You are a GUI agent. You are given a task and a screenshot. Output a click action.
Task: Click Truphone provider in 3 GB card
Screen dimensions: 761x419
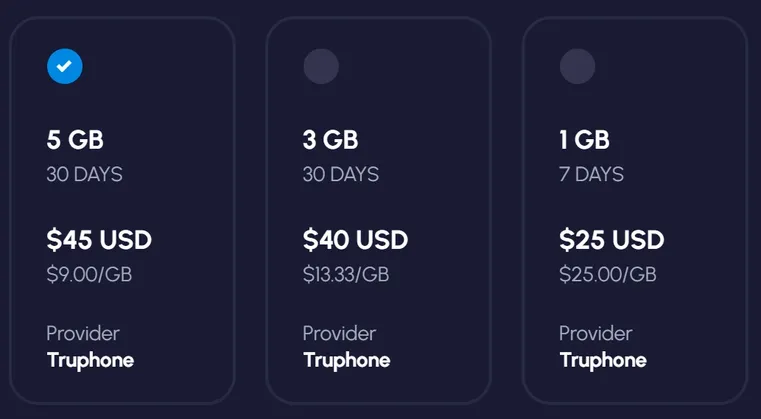click(x=347, y=361)
